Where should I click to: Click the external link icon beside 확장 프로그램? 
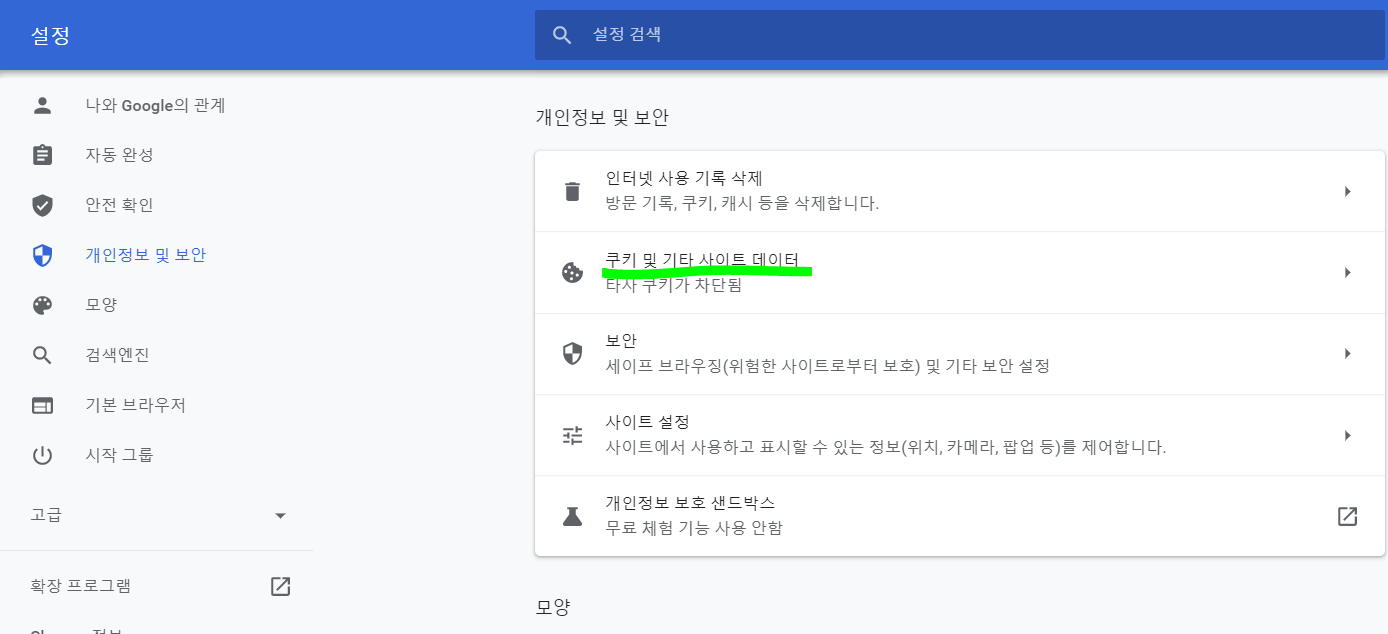point(280,586)
